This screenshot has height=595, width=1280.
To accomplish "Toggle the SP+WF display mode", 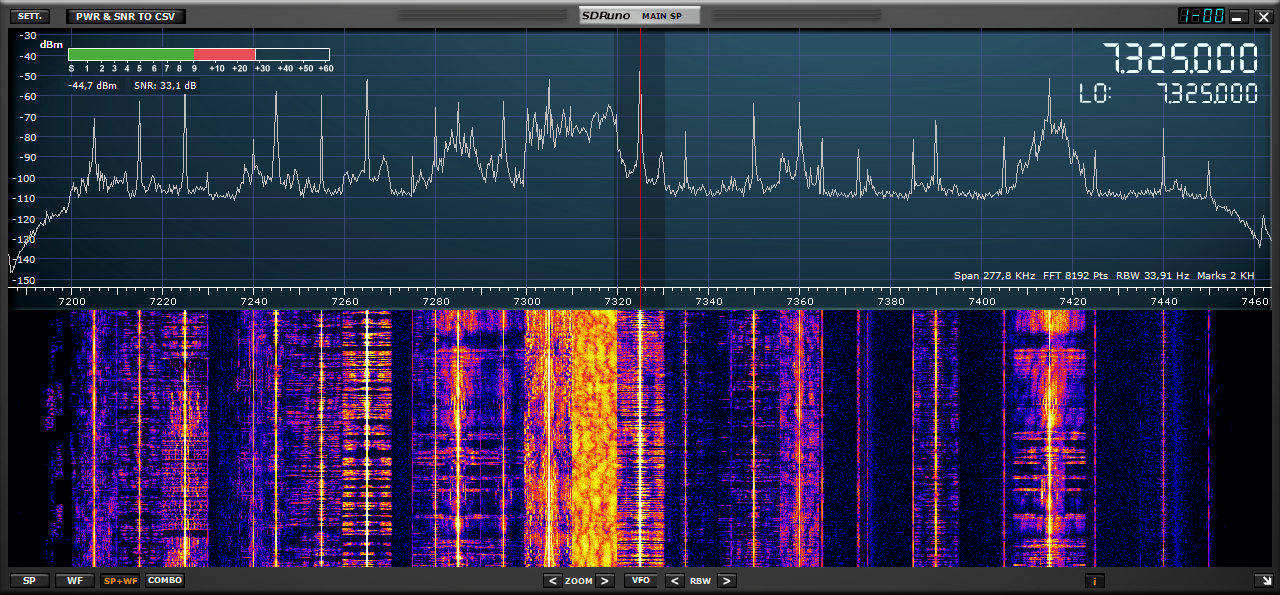I will click(121, 581).
